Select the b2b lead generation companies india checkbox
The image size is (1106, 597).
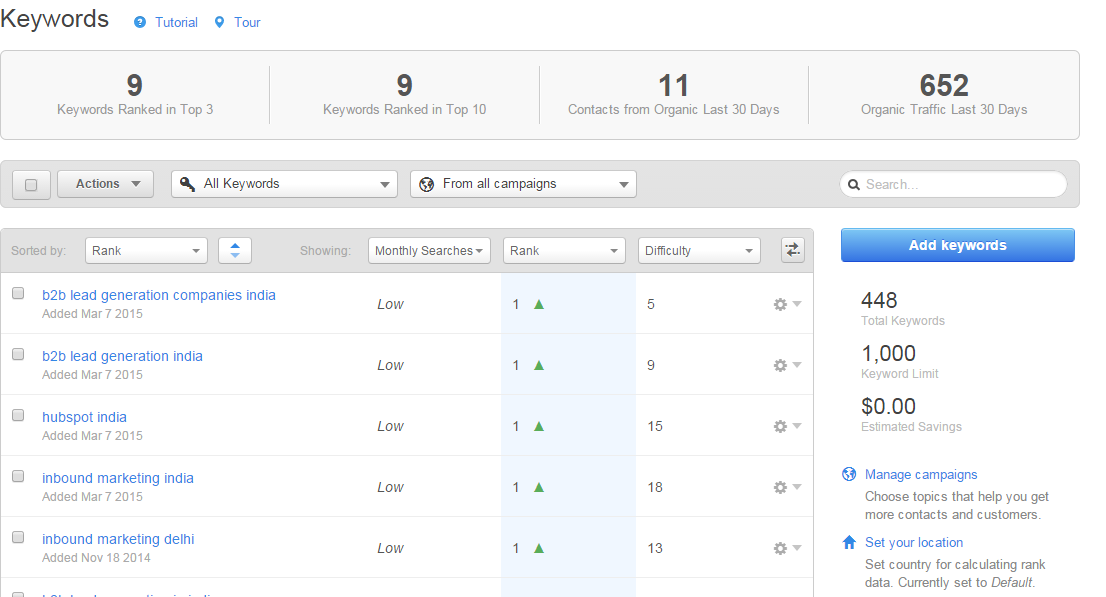pos(17,293)
